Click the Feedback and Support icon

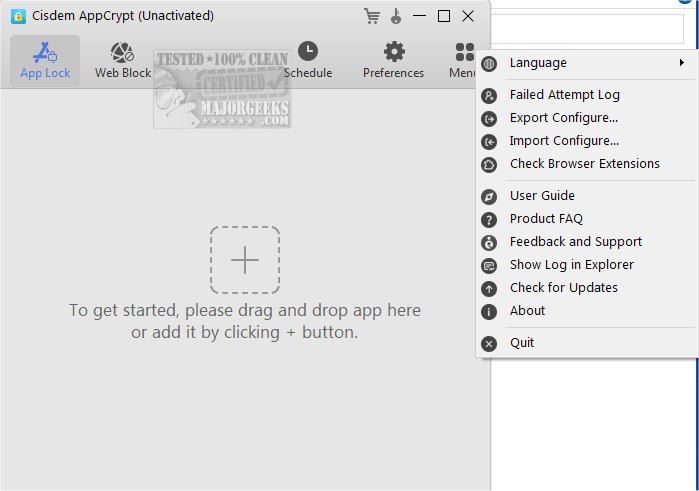pos(489,243)
